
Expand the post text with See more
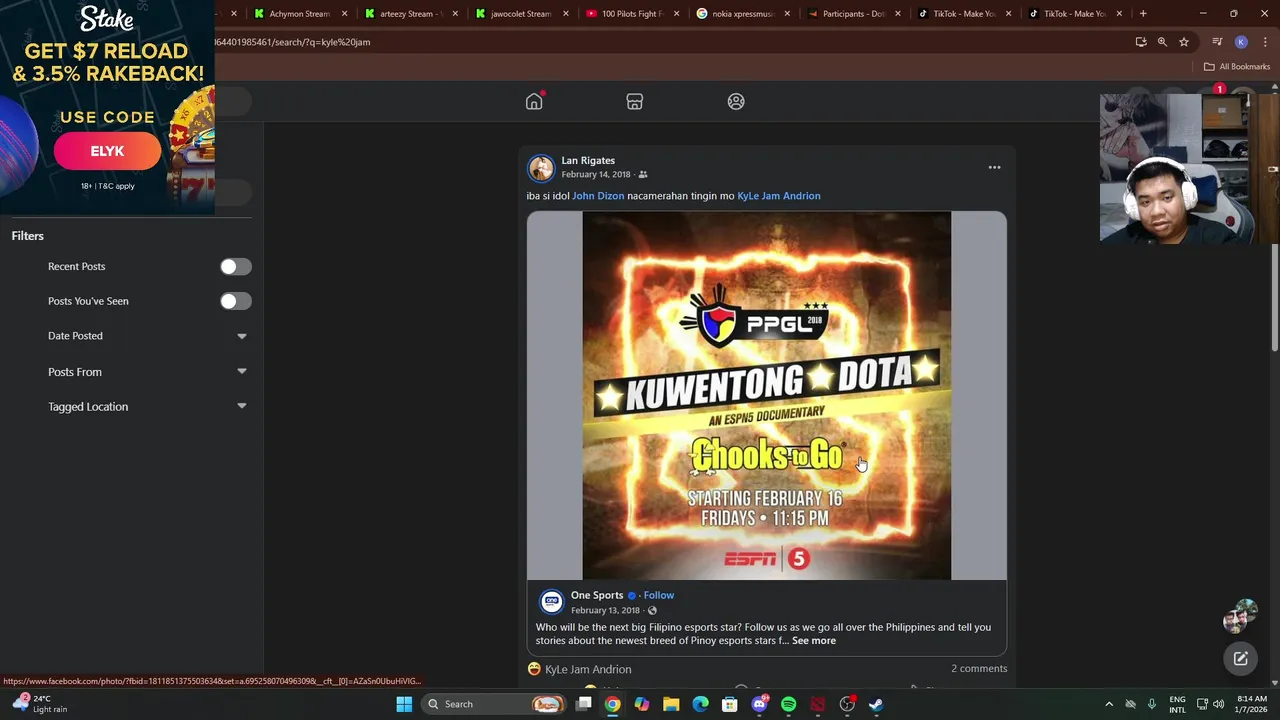(814, 640)
